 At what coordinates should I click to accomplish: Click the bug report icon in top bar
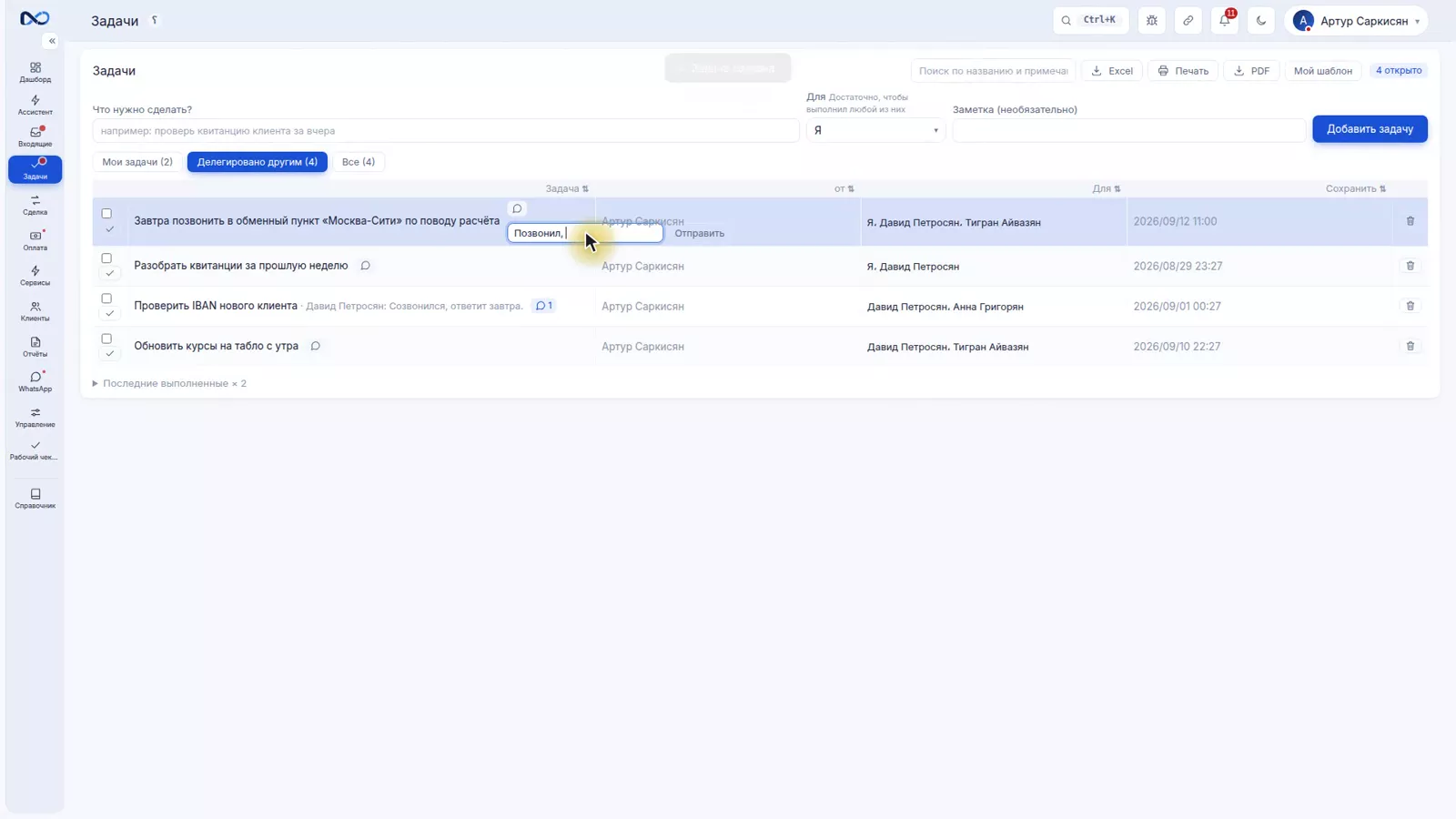1152,20
